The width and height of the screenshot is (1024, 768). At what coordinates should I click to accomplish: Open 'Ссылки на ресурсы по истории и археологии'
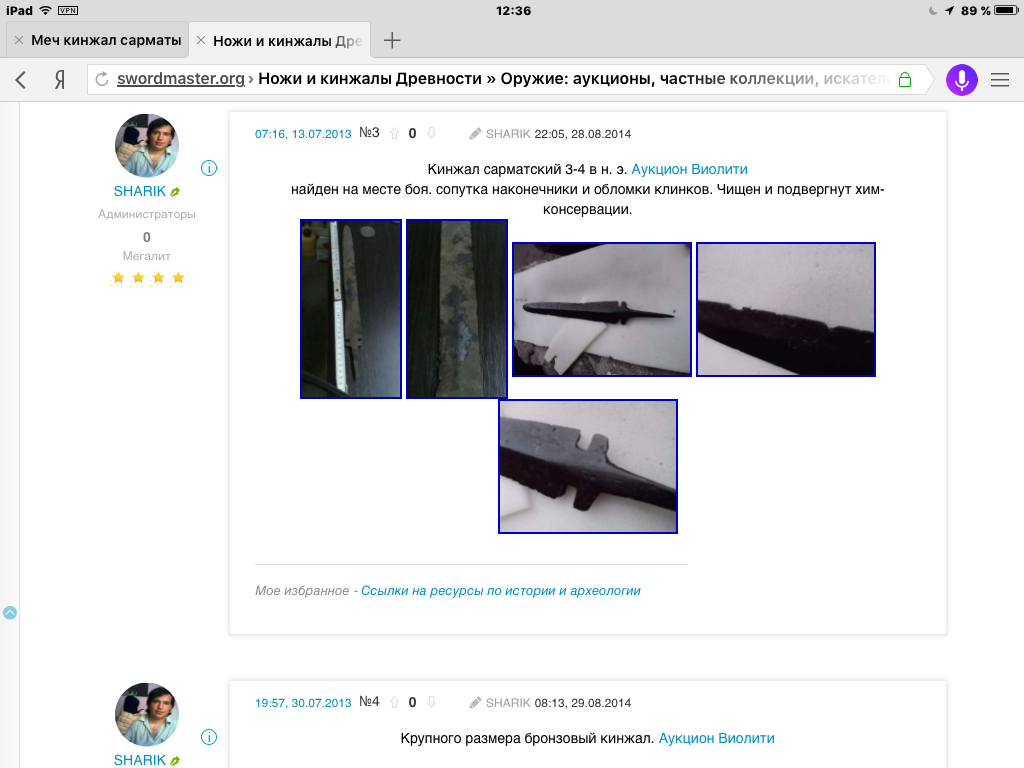(500, 590)
